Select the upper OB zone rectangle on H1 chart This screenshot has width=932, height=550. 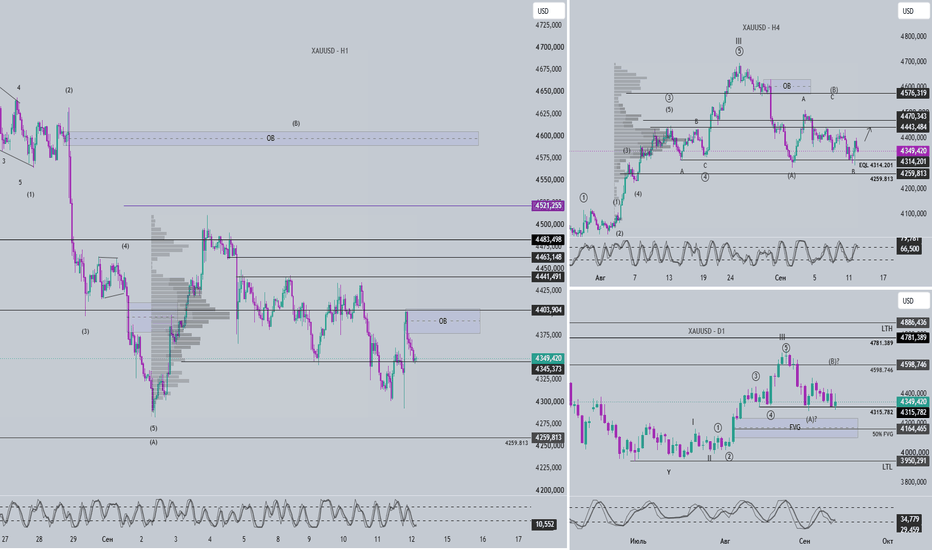274,139
